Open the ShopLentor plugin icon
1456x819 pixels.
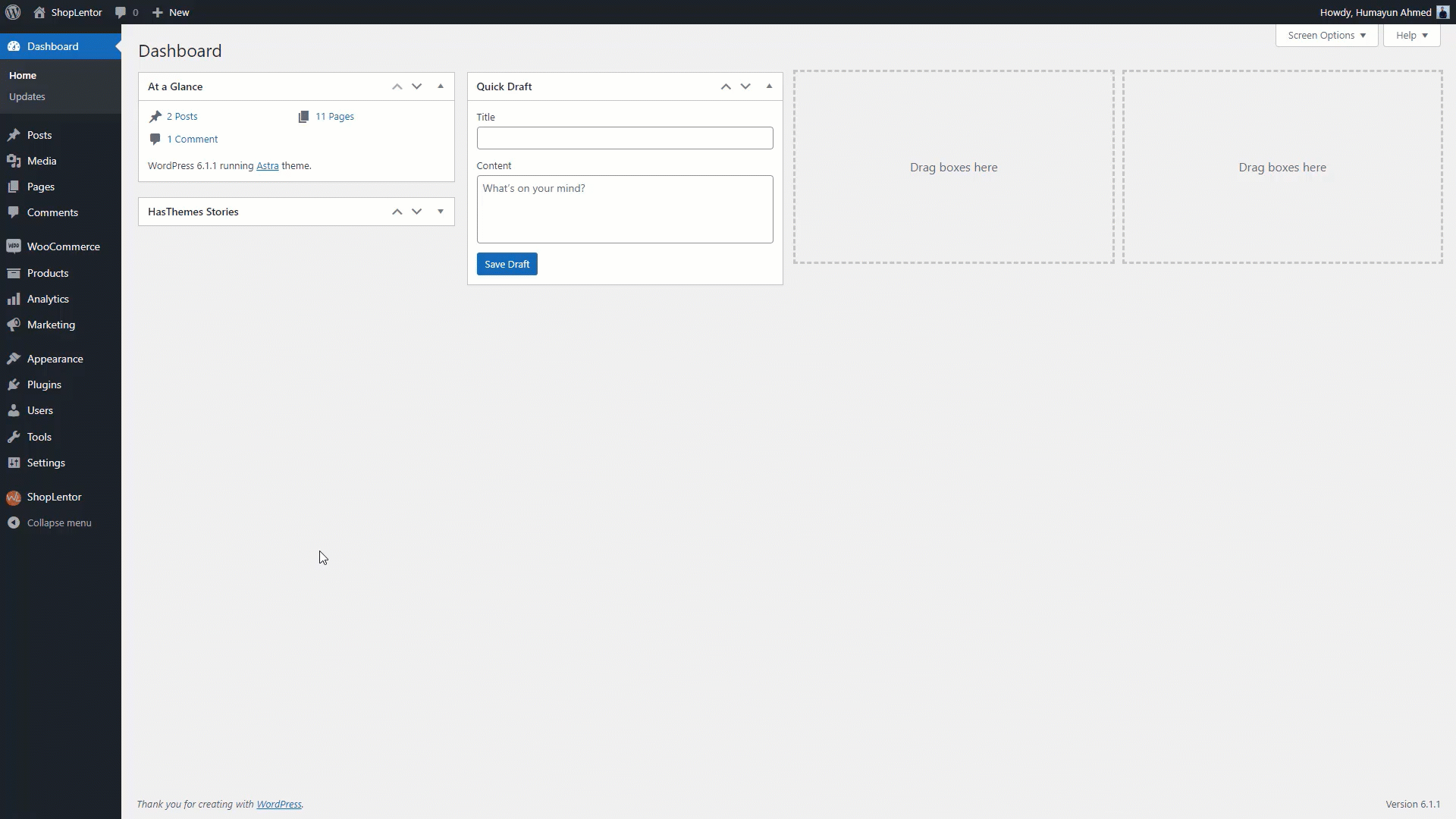[x=15, y=497]
